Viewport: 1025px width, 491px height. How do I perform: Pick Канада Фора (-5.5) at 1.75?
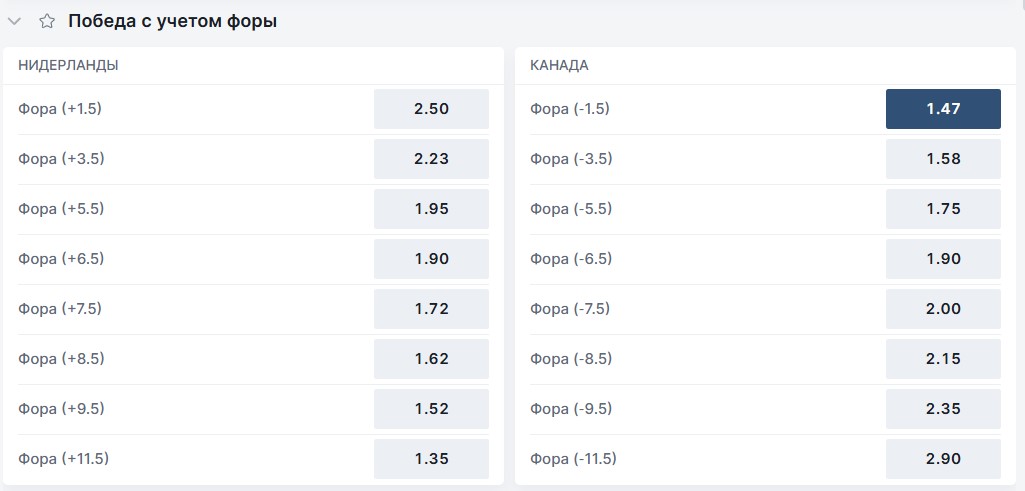coord(943,209)
